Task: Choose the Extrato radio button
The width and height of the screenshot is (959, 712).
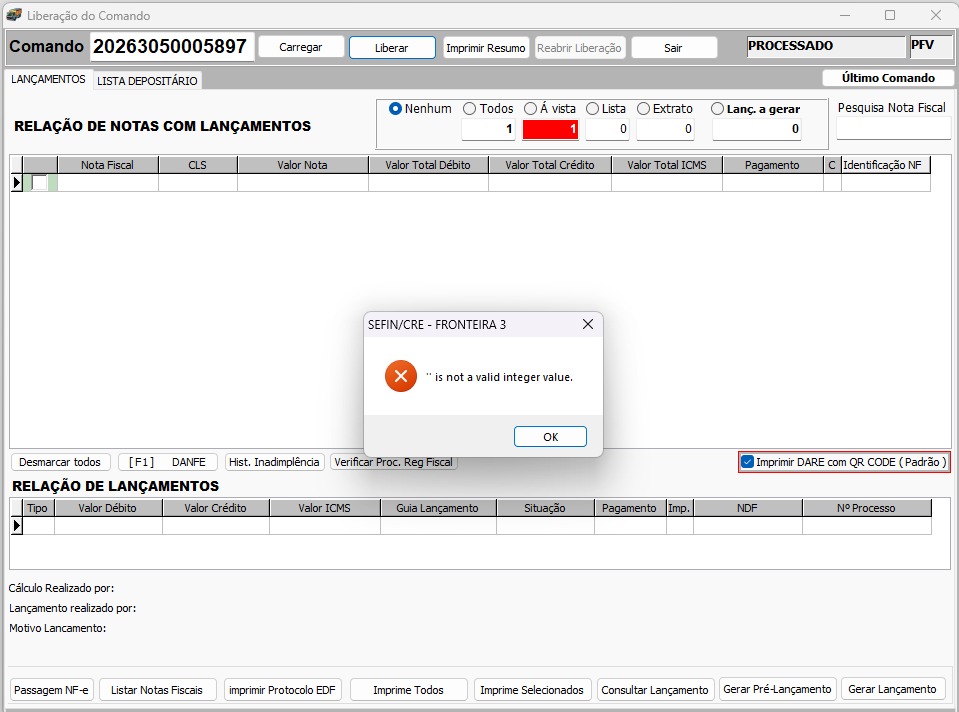Action: tap(644, 109)
